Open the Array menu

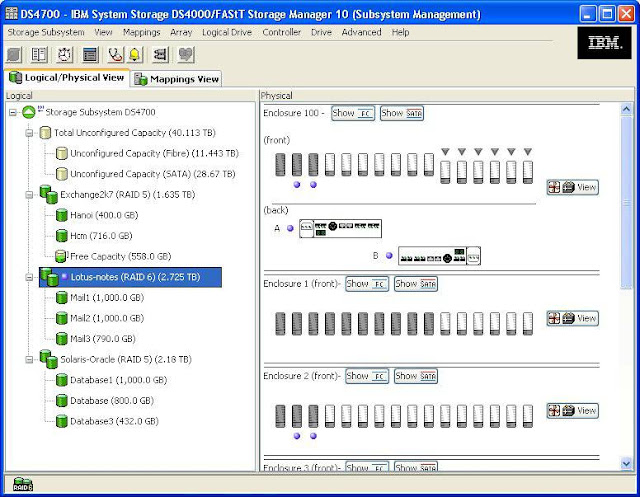[x=181, y=32]
